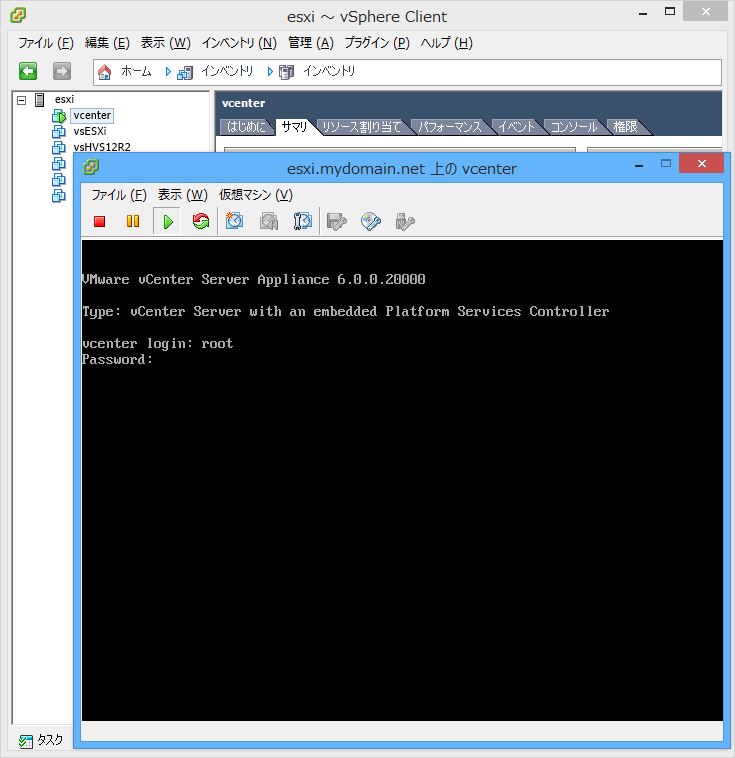Switch to the コンソール tab

[x=574, y=127]
